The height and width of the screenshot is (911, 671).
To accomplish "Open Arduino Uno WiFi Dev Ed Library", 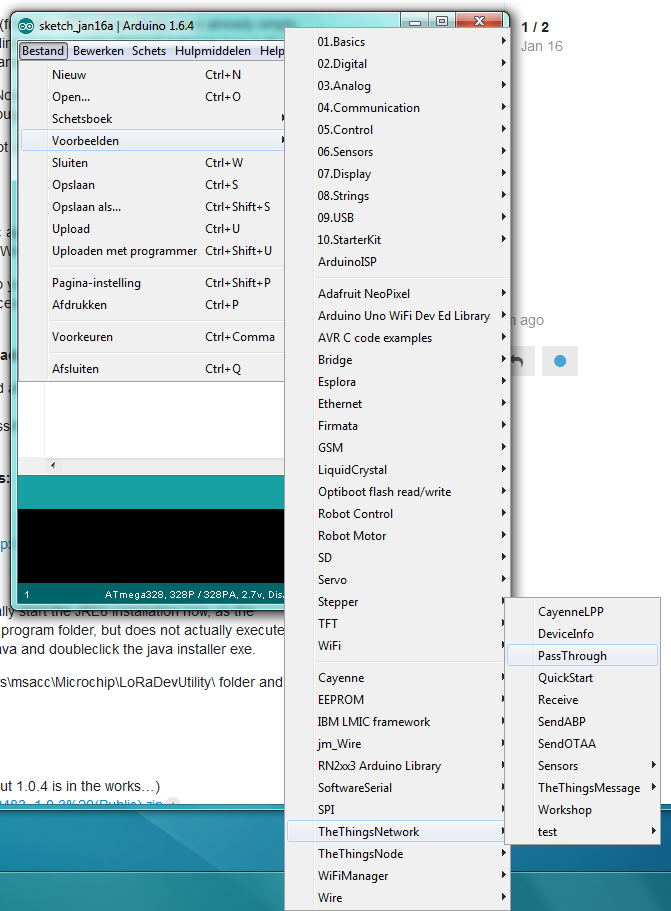I will point(398,316).
